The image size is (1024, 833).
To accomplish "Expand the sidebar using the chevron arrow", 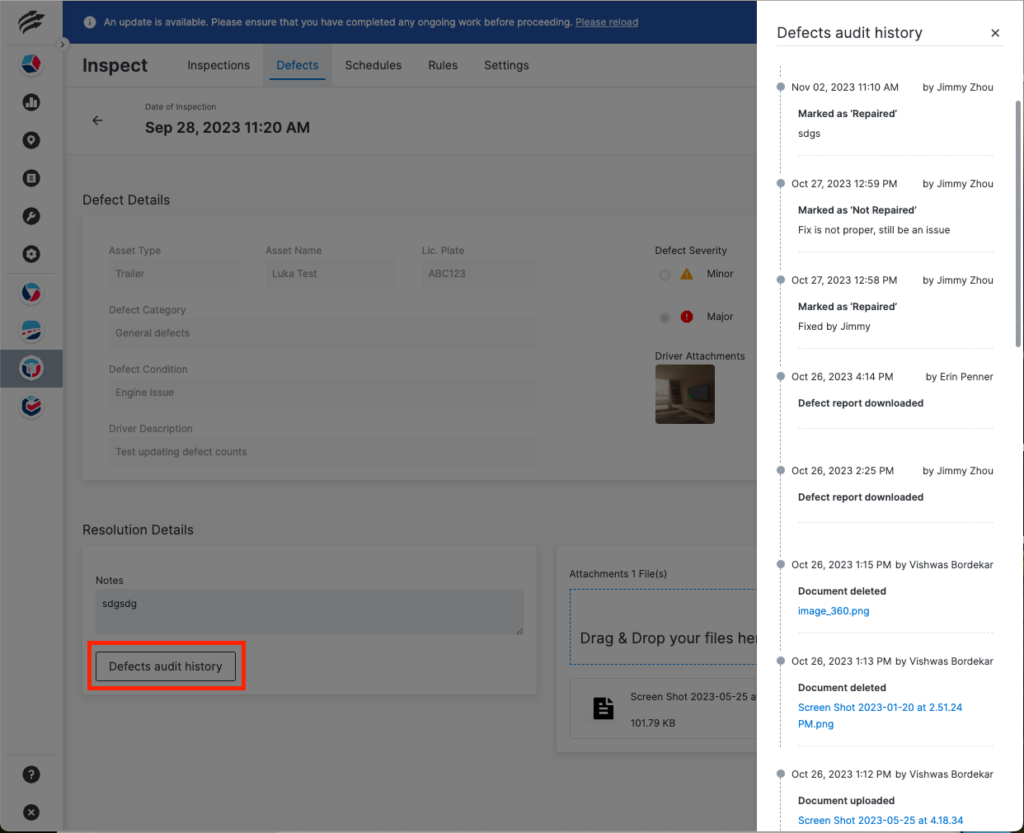I will coord(62,44).
